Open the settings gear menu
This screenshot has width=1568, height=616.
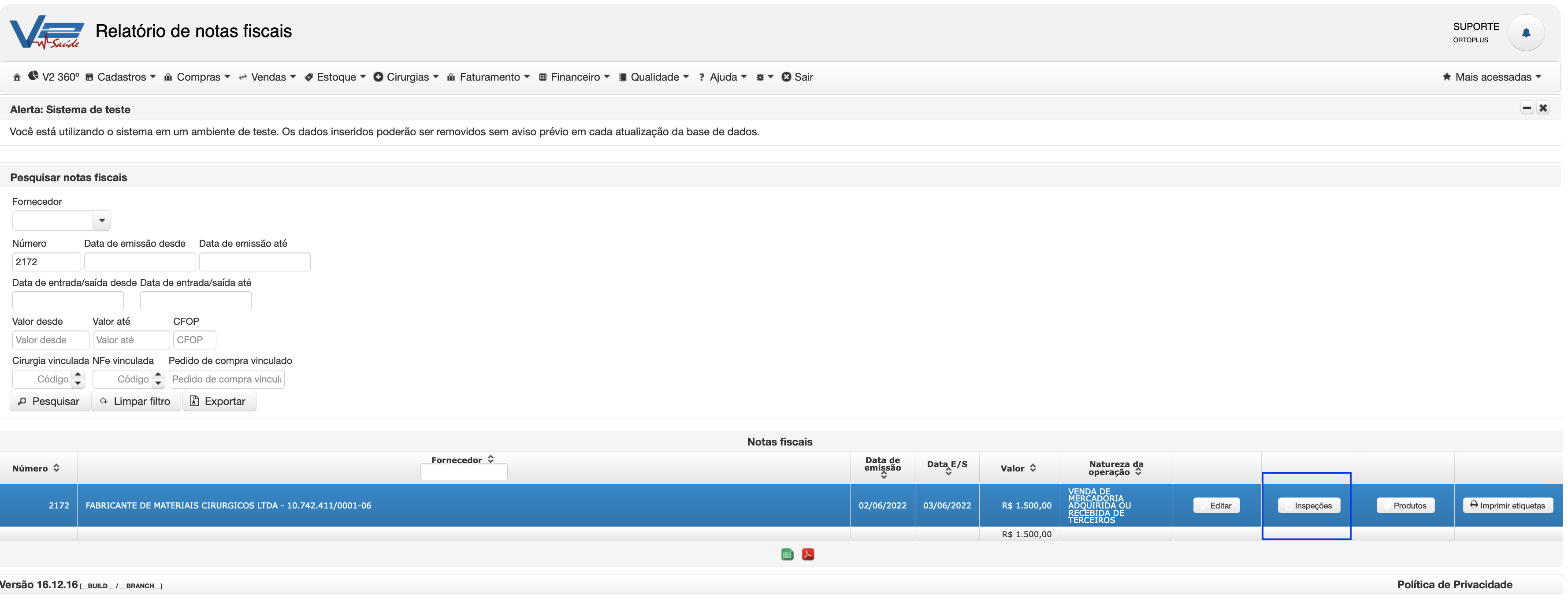coord(764,77)
